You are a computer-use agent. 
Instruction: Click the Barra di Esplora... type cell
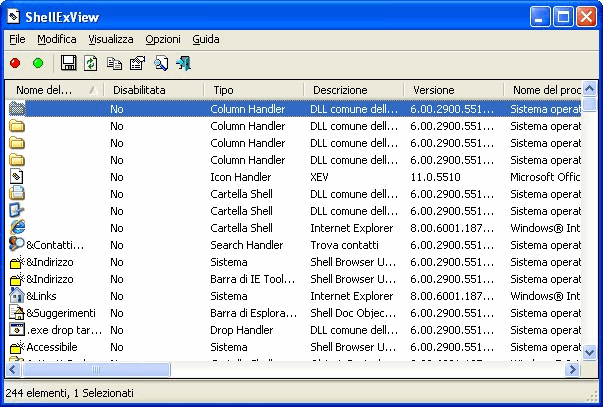pos(253,313)
